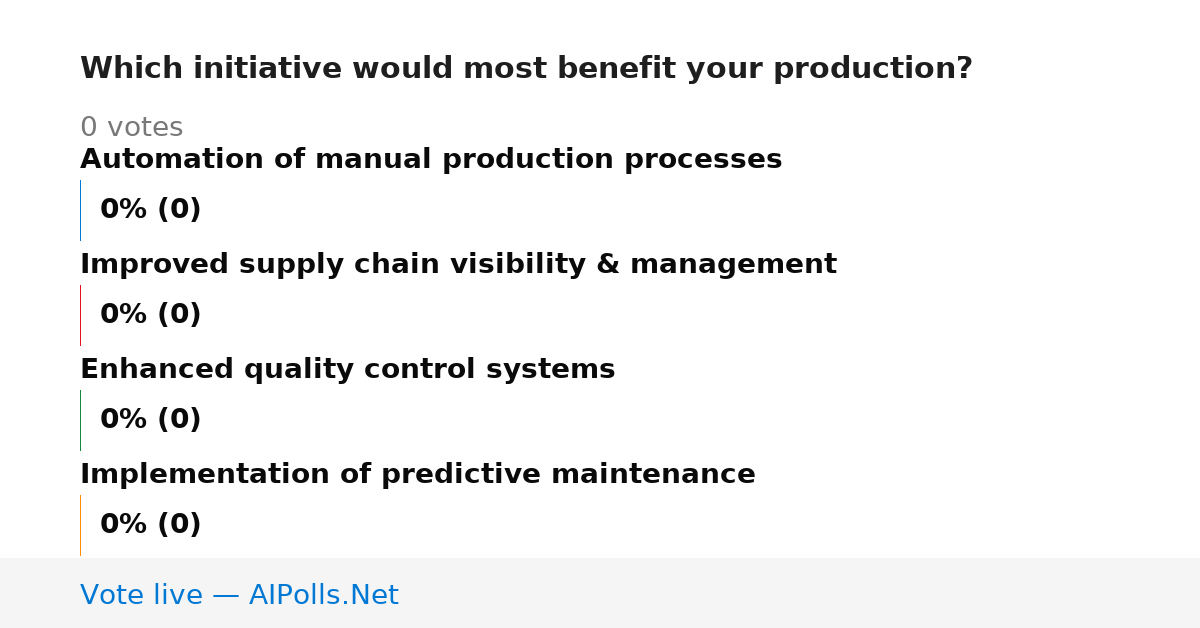Click 0% (0) result for supply chain

tap(151, 315)
